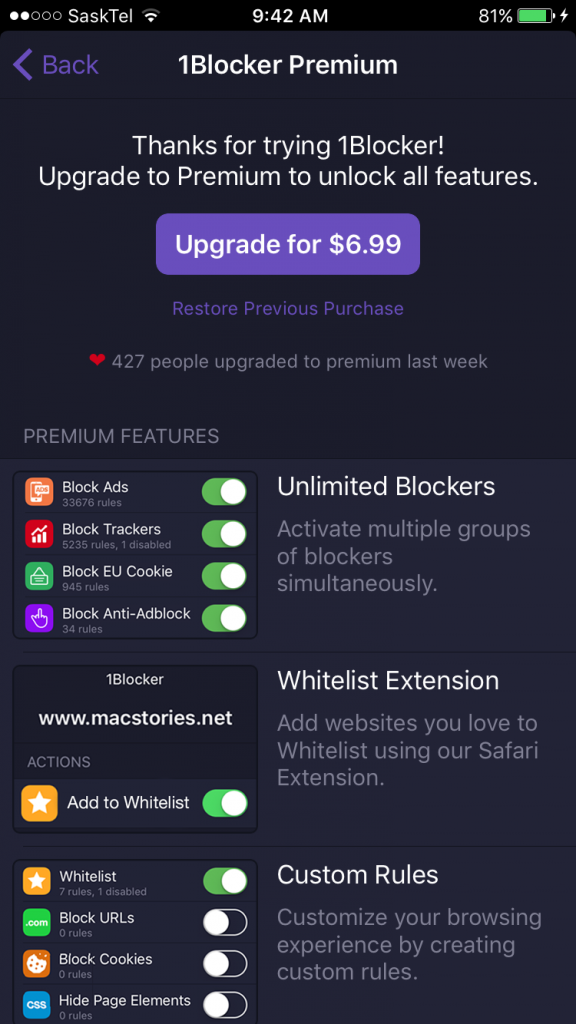Toggle off the Whitelist rules switch
This screenshot has height=1024, width=576.
click(x=223, y=881)
